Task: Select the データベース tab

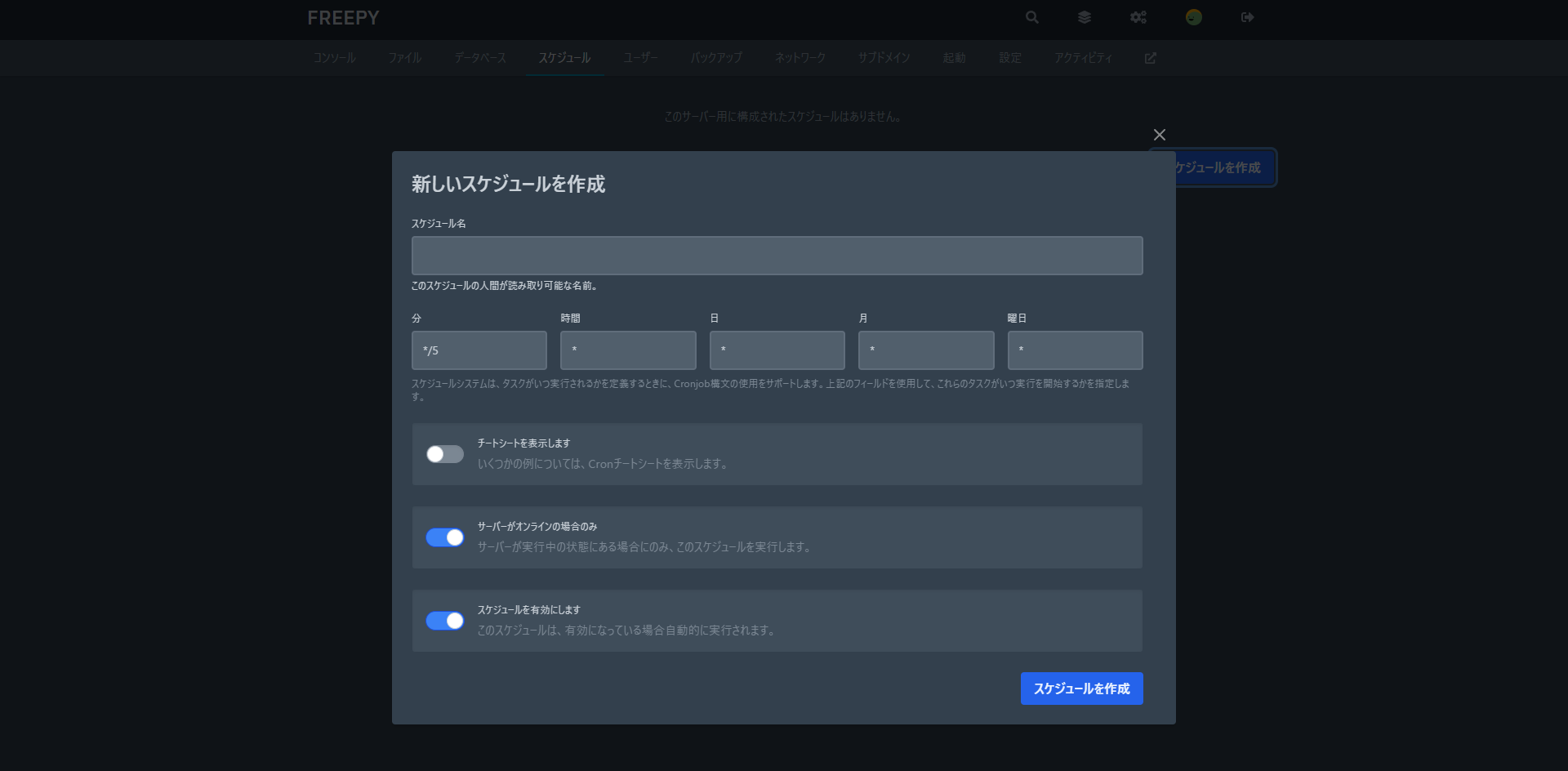Action: coord(479,58)
